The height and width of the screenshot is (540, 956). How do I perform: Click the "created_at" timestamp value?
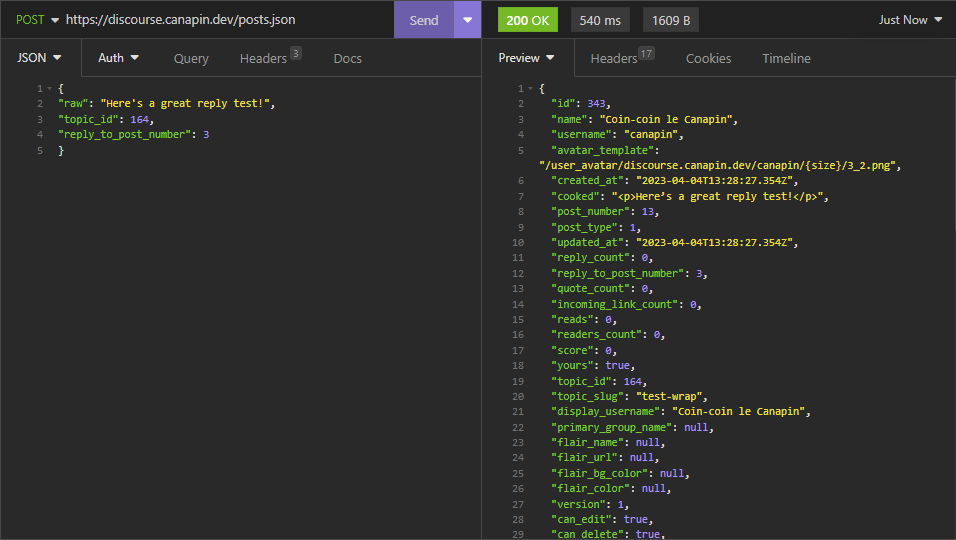714,181
